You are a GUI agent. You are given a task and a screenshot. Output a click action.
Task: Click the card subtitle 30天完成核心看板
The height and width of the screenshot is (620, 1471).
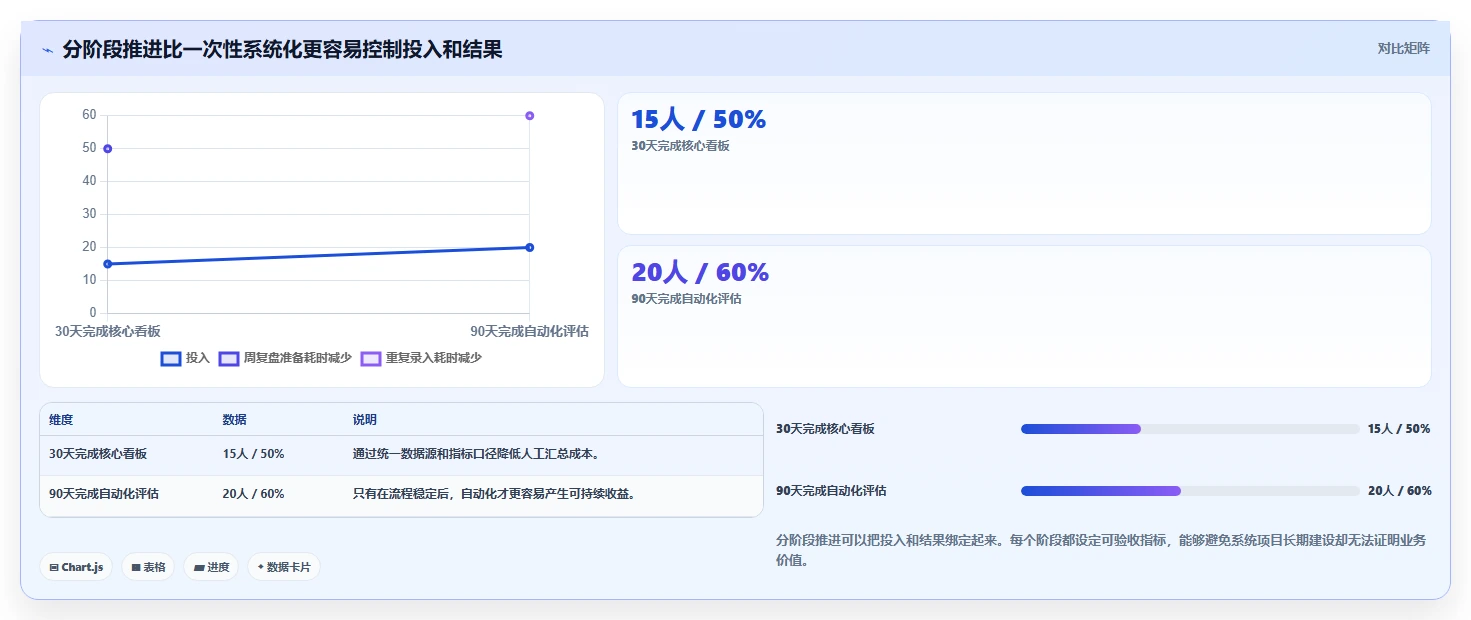(680, 146)
